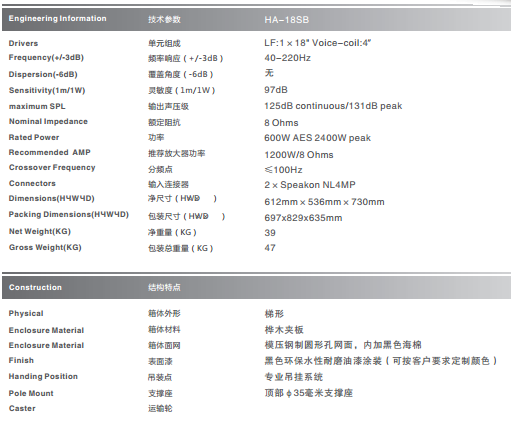
Task: Select the 97dB sensitivity value
Action: click(276, 90)
